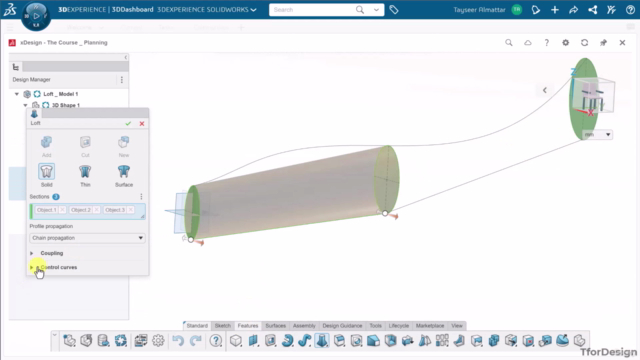The image size is (640, 360).
Task: Click the search magnifier in the top bar
Action: 360,9
